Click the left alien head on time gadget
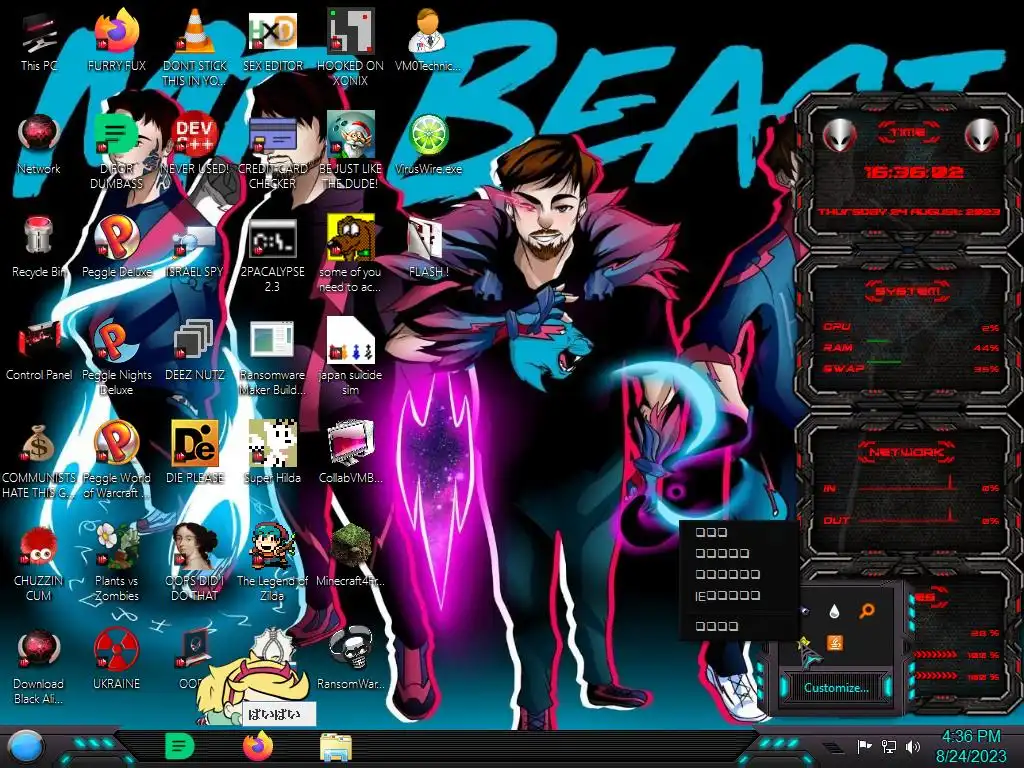 coord(839,136)
